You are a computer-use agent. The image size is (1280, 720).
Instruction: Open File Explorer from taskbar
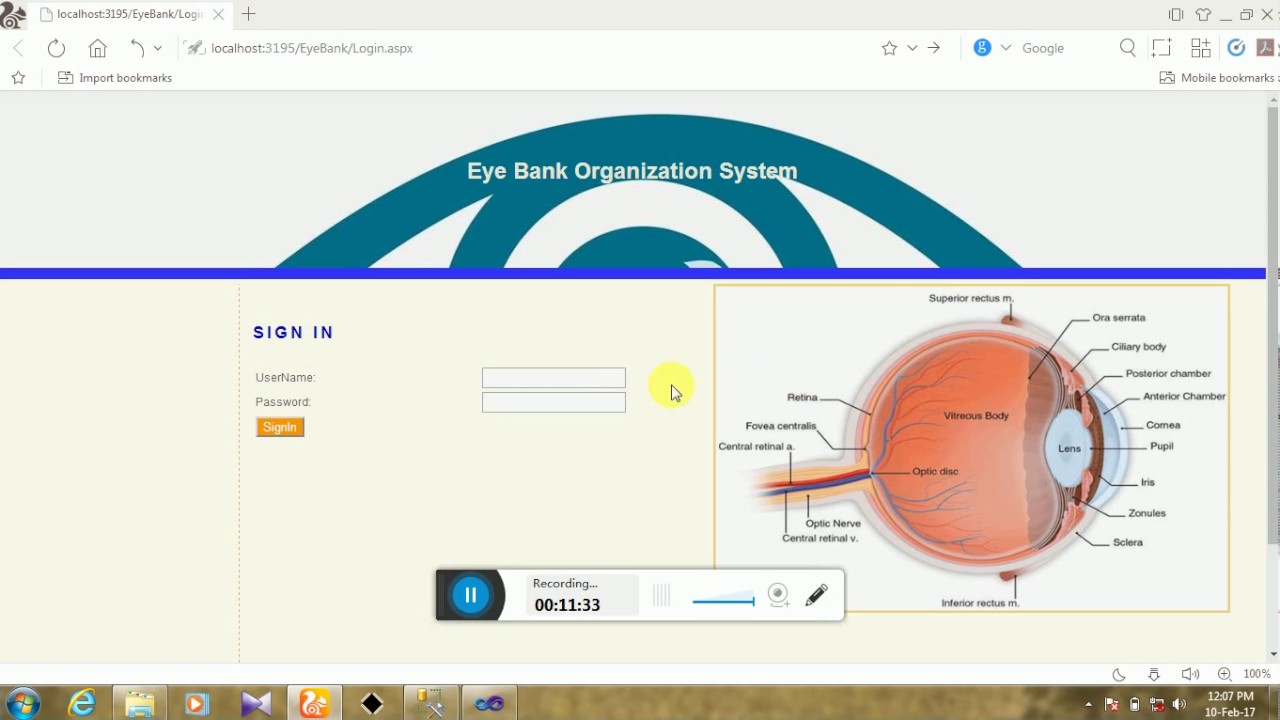(x=140, y=704)
